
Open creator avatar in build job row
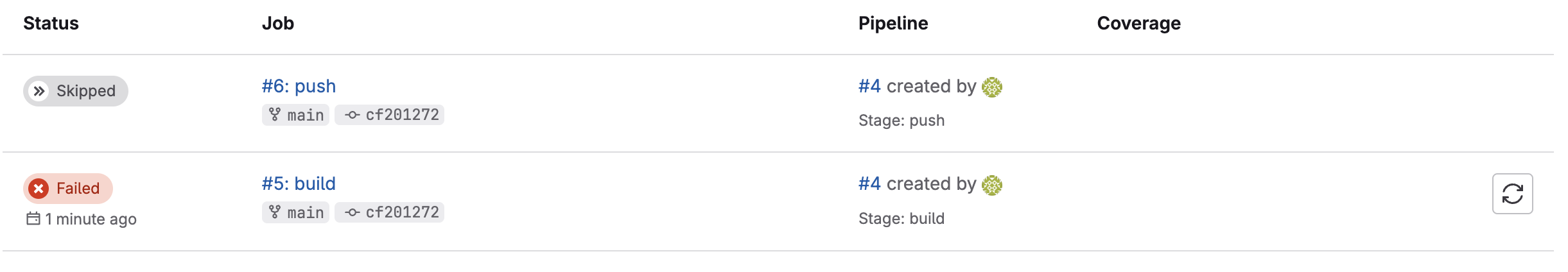[992, 185]
